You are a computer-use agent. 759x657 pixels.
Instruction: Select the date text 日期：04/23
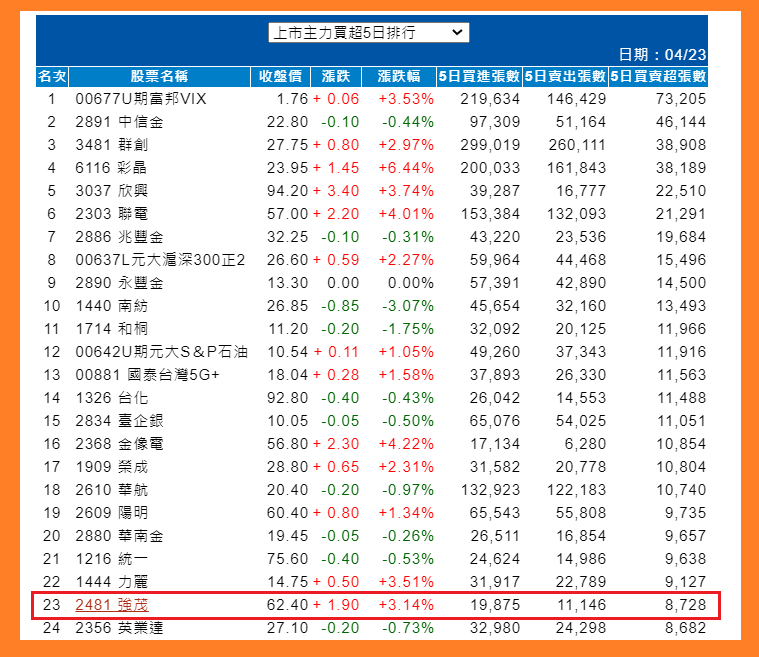pyautogui.click(x=662, y=55)
